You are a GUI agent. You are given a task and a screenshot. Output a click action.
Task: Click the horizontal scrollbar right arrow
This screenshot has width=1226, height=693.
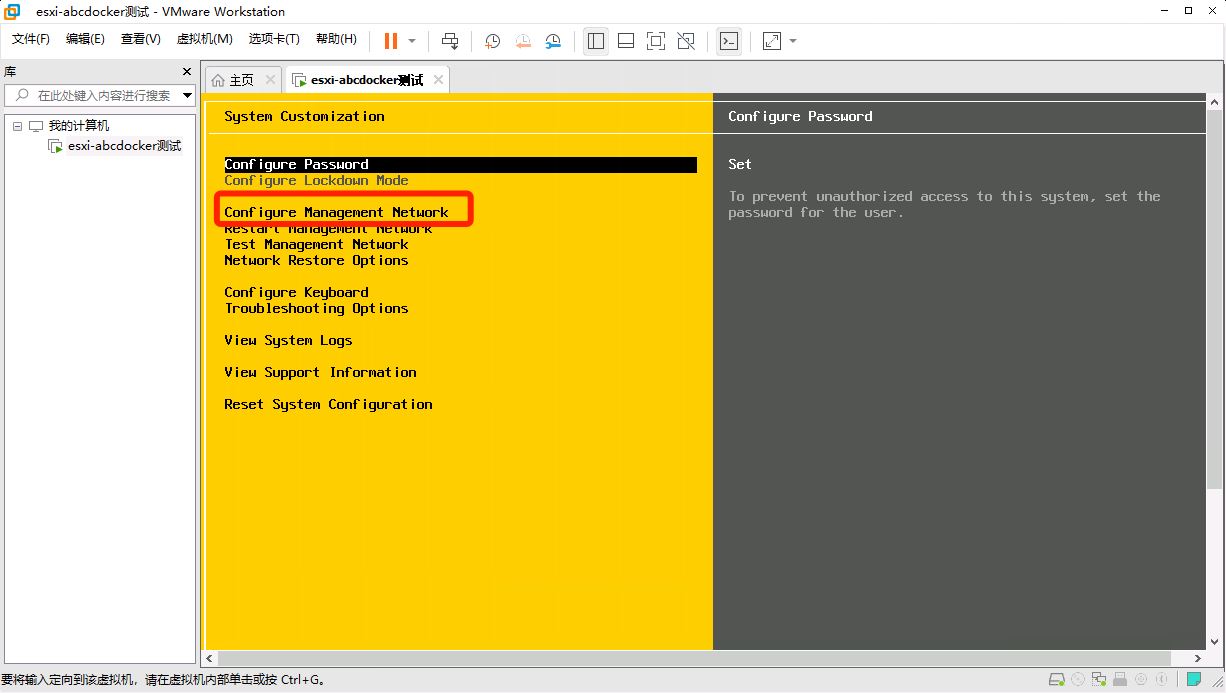click(x=1199, y=658)
